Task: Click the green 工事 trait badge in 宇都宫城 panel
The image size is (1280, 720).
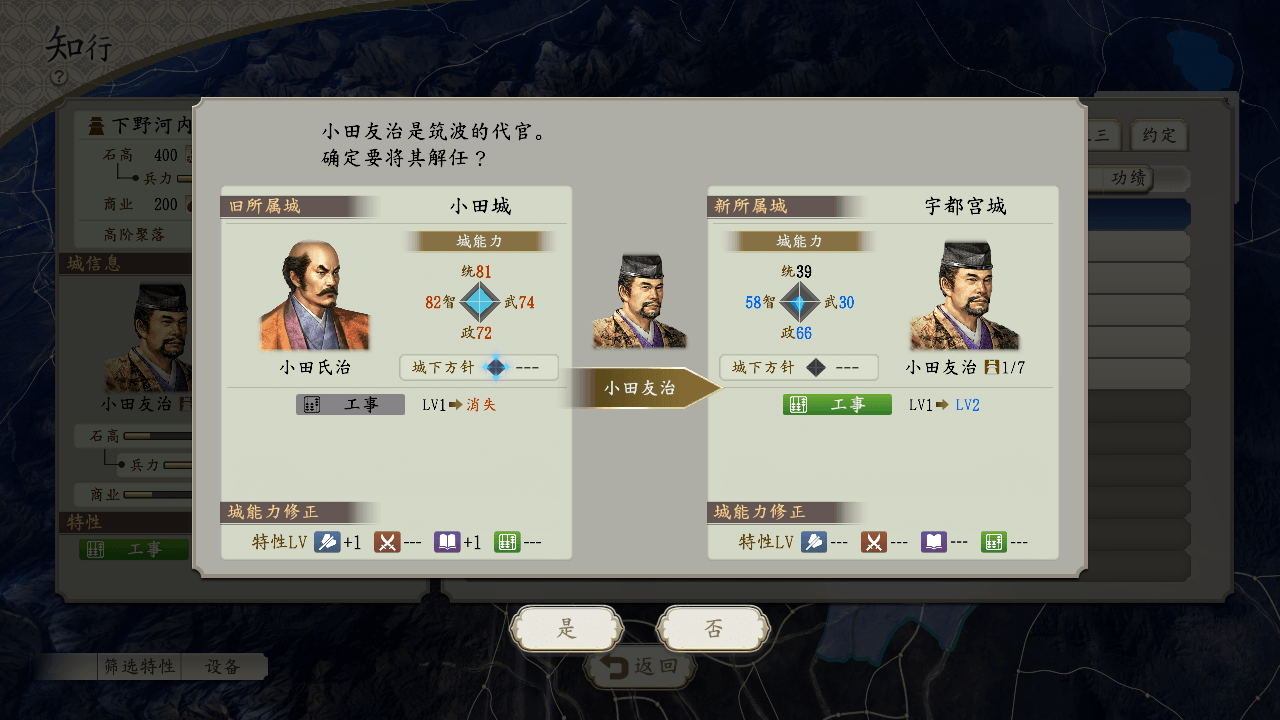Action: tap(837, 405)
